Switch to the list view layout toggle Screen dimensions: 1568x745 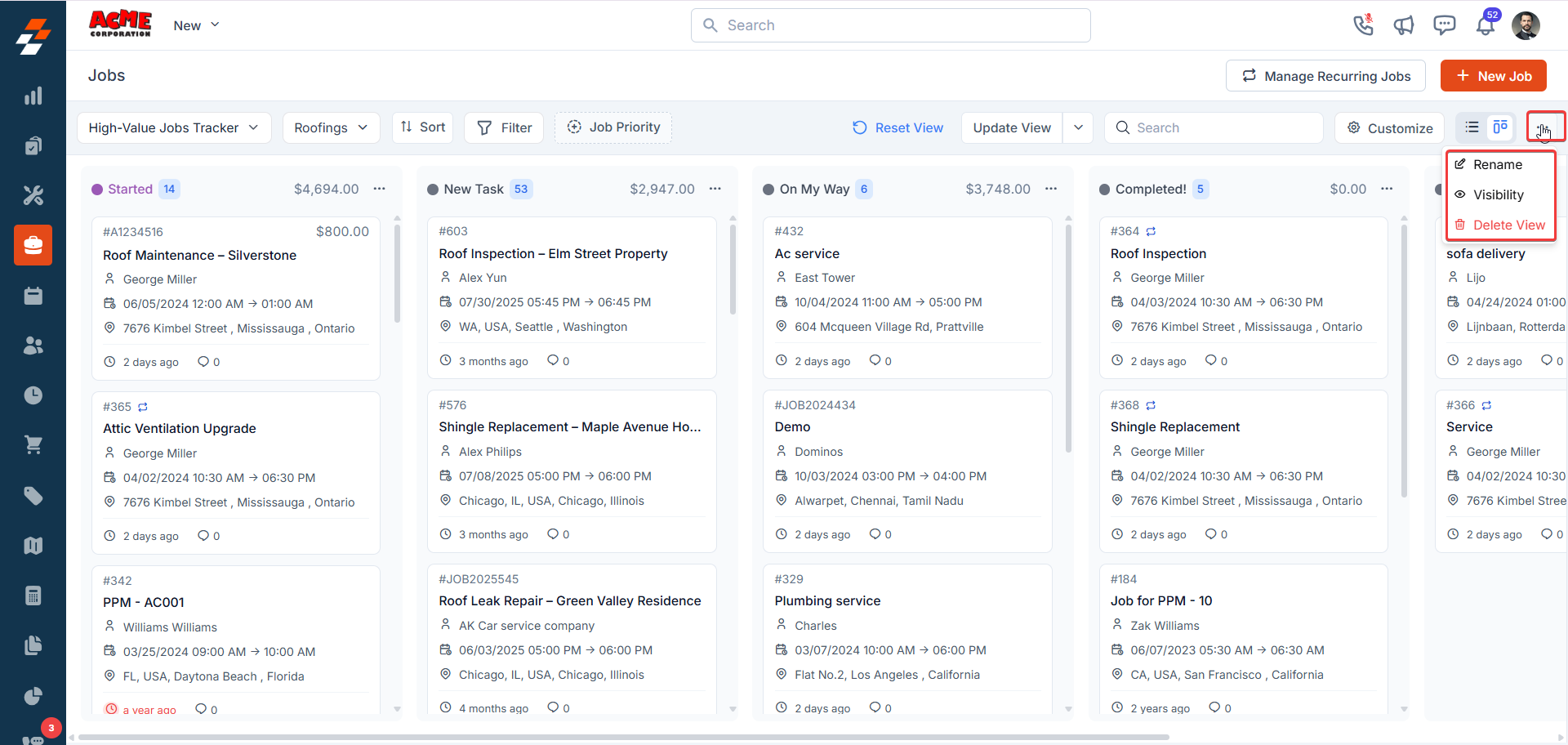(x=1472, y=127)
